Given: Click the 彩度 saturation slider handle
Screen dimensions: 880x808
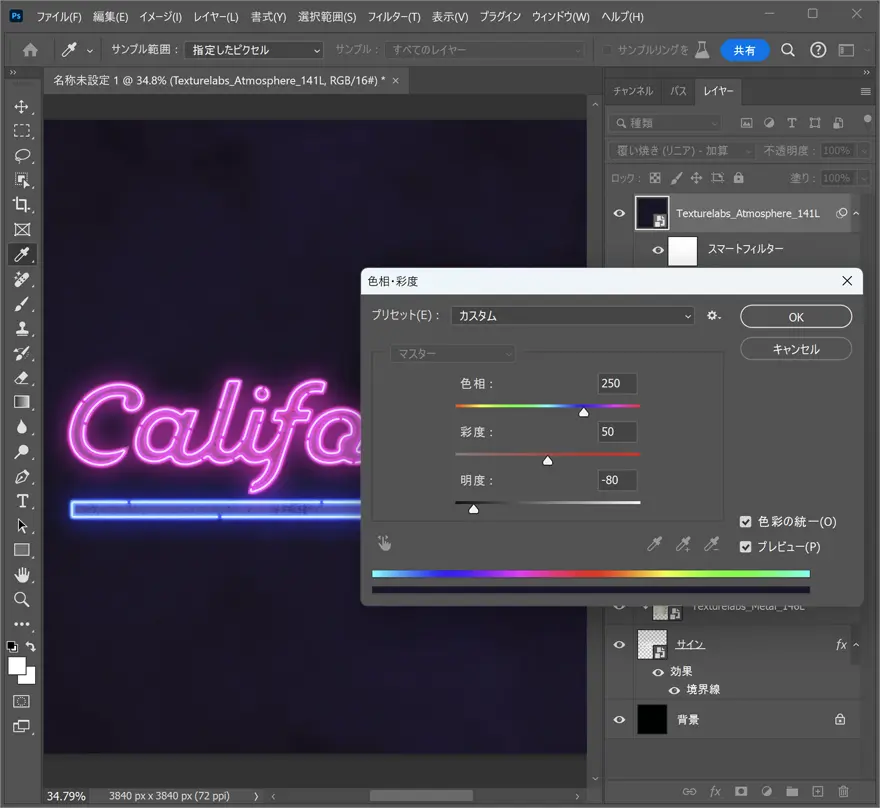Looking at the screenshot, I should (x=548, y=461).
